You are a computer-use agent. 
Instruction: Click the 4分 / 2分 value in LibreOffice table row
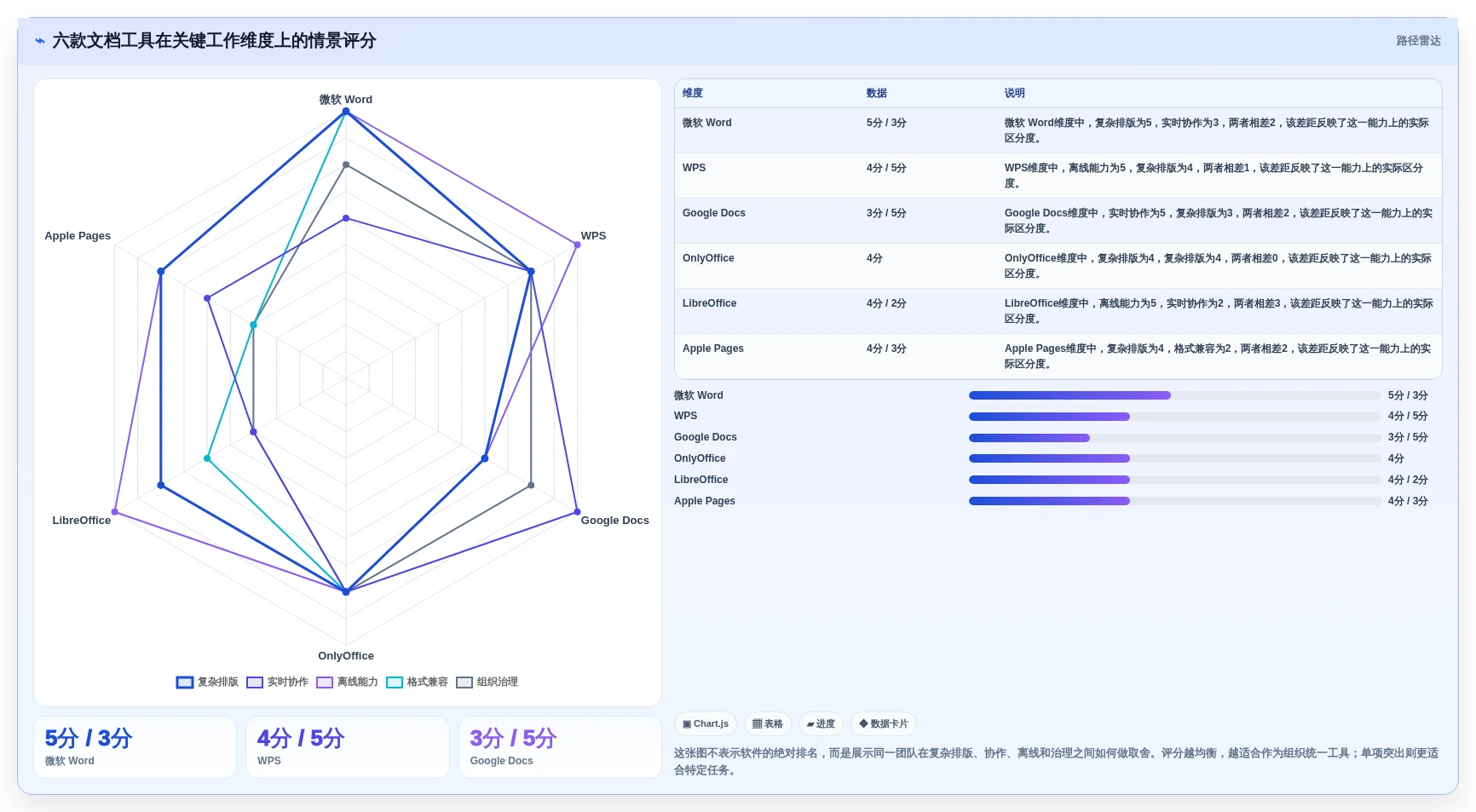(886, 303)
